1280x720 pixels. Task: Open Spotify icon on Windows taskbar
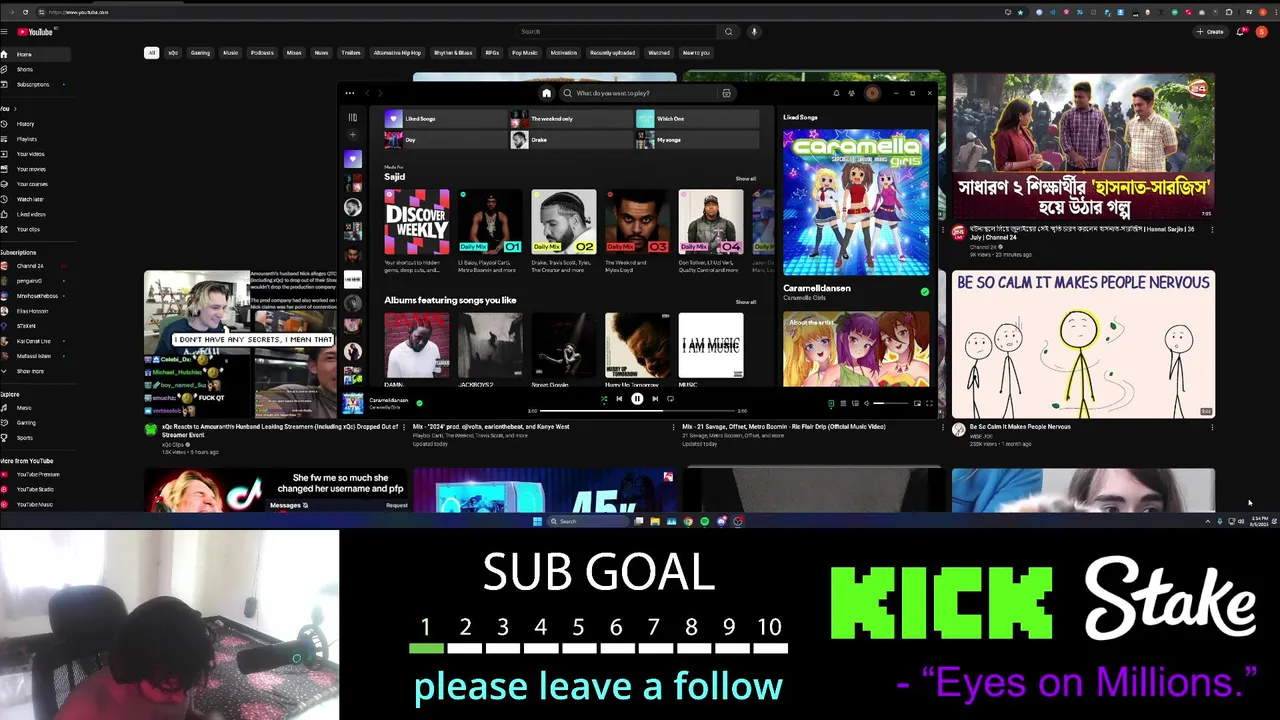704,521
